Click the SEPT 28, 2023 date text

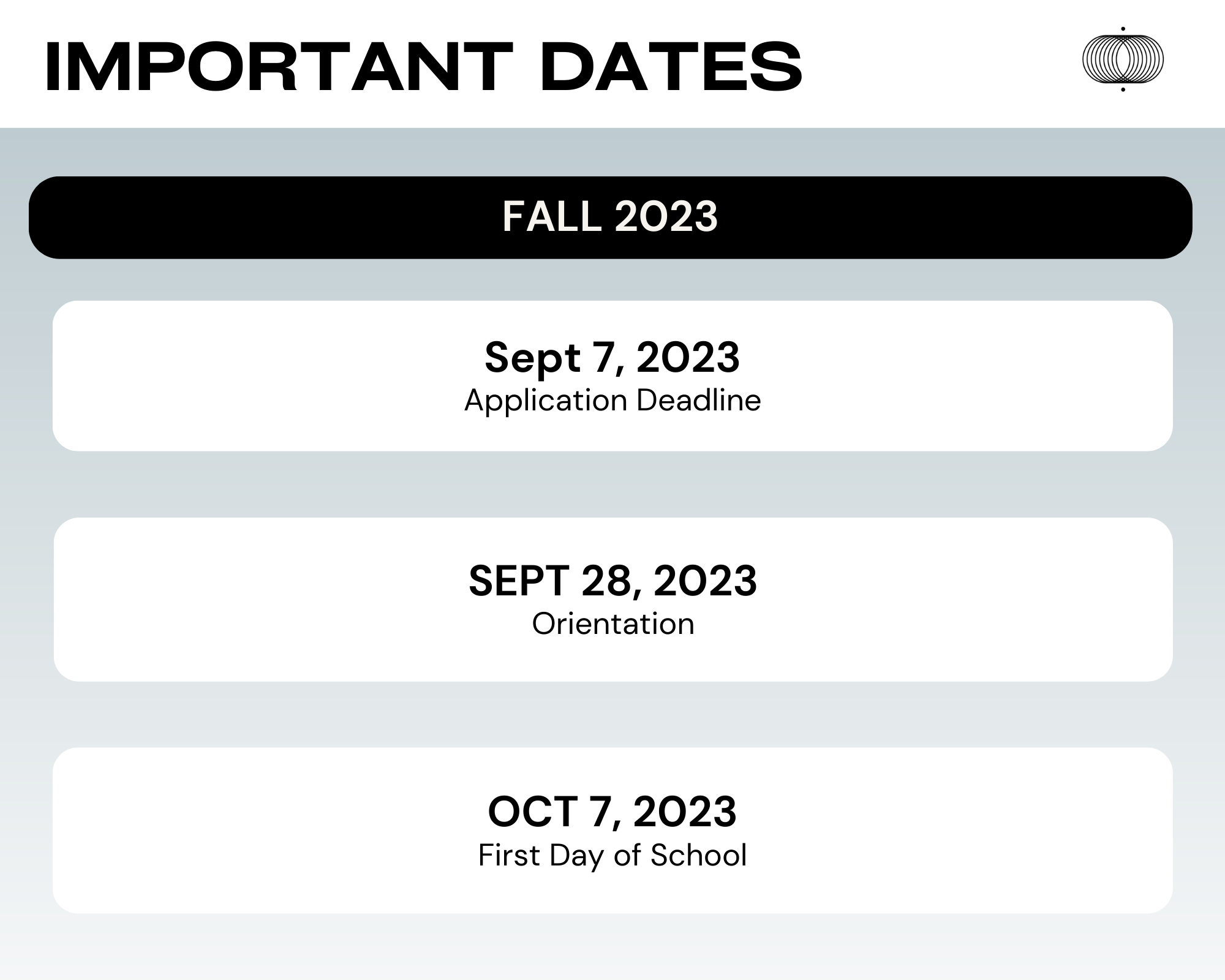[x=612, y=581]
